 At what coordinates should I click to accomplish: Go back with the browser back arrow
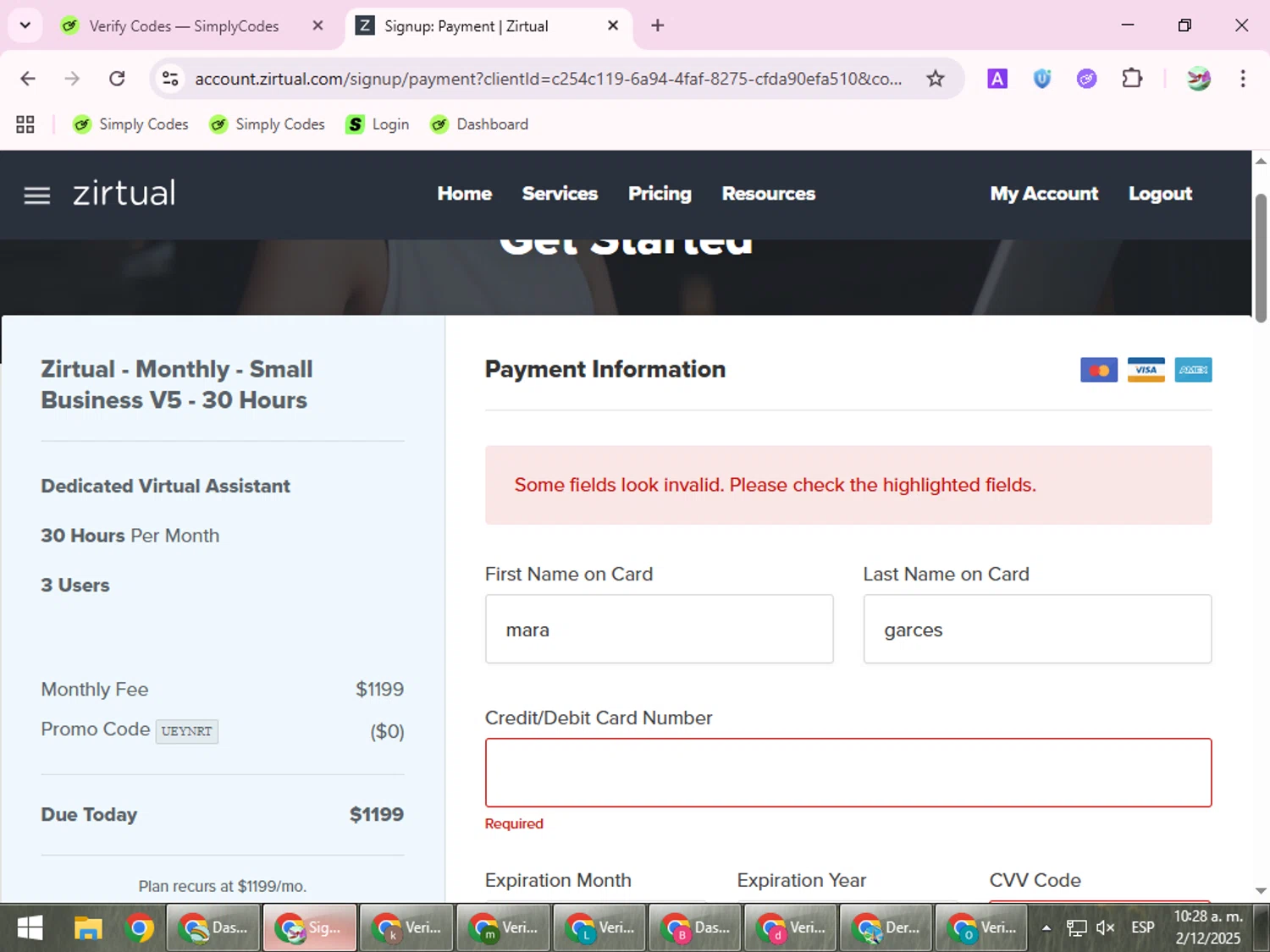point(28,79)
